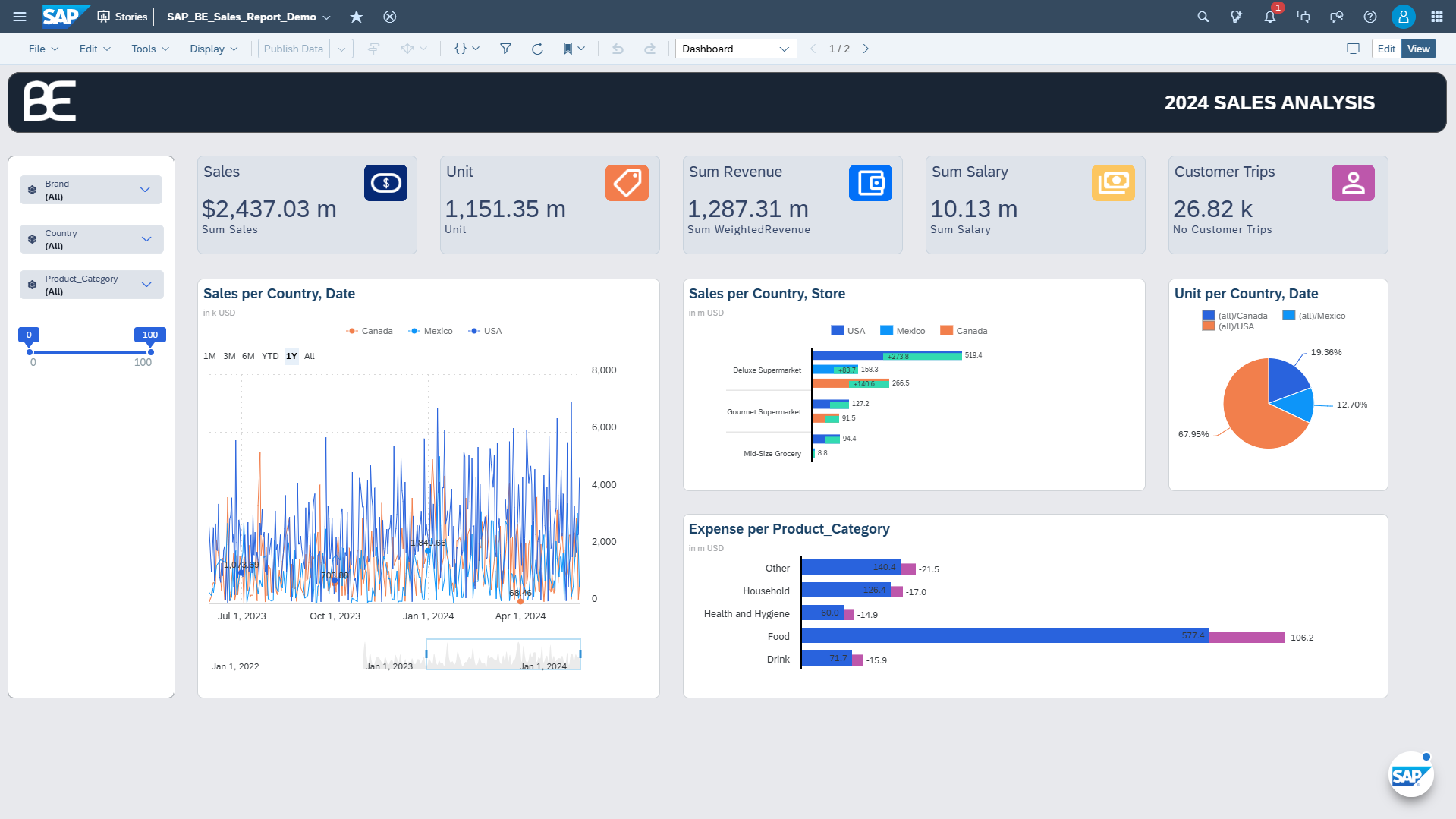Screen dimensions: 1456x819
Task: Open notifications bell icon
Action: pos(1269,17)
